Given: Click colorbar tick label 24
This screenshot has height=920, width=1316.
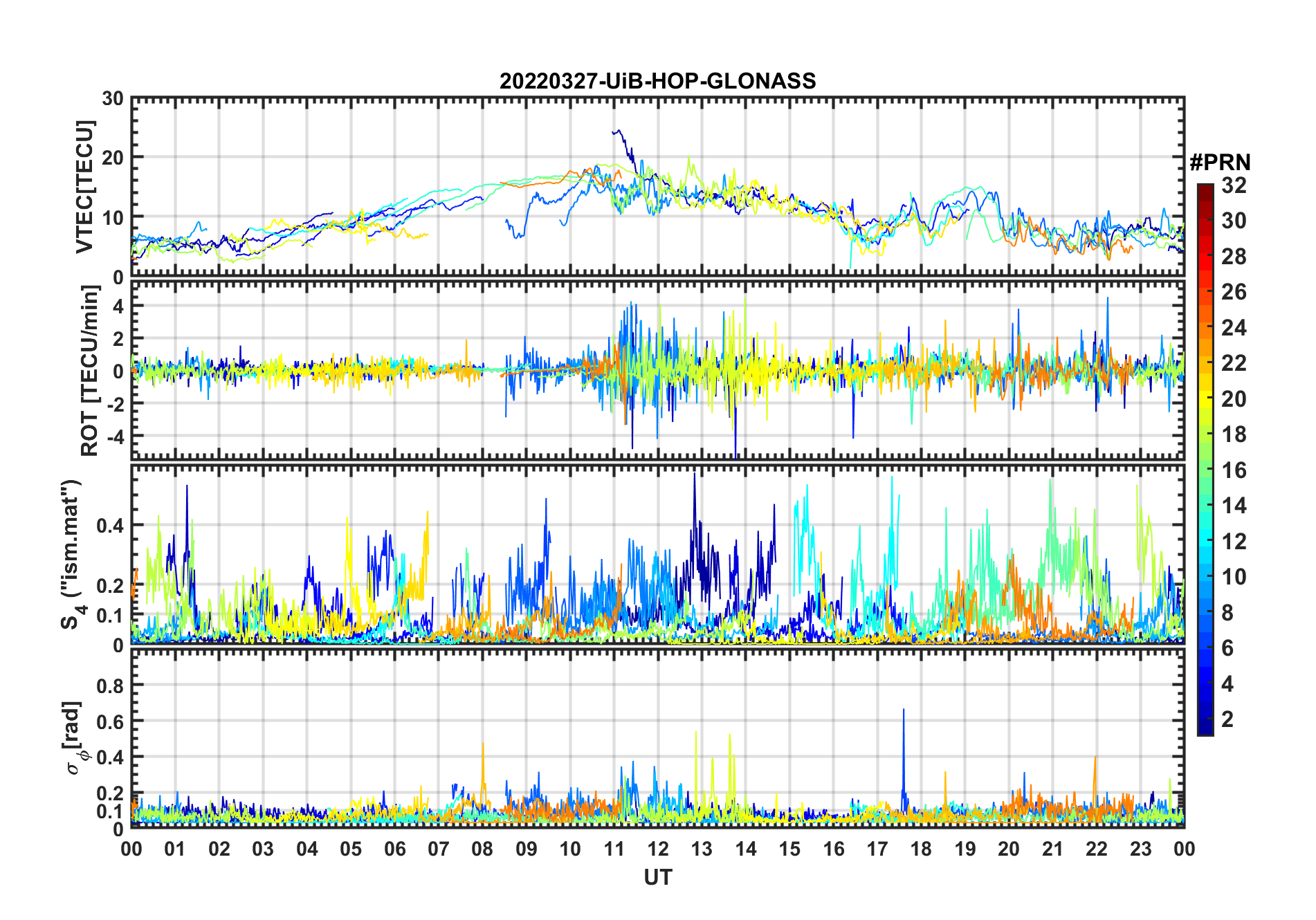Looking at the screenshot, I should [1234, 328].
